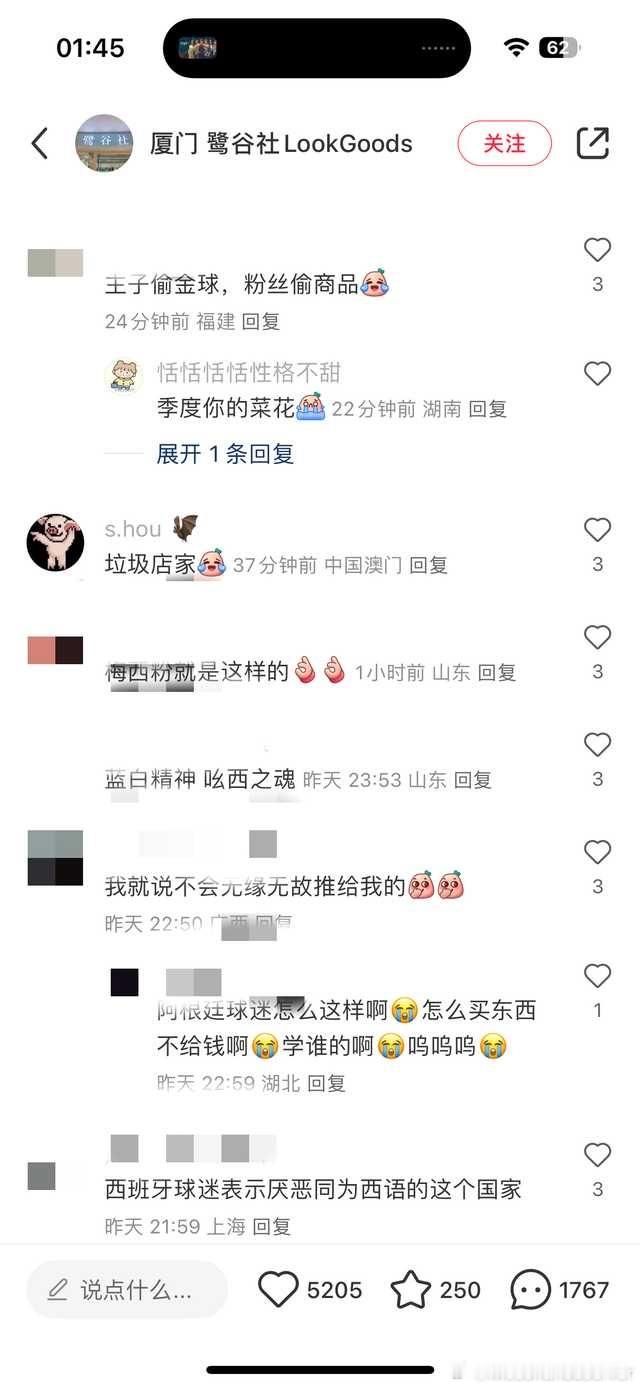Like the 梅西粉就是这样的 comment
Viewport: 640px width, 1387px height.
pos(597,637)
